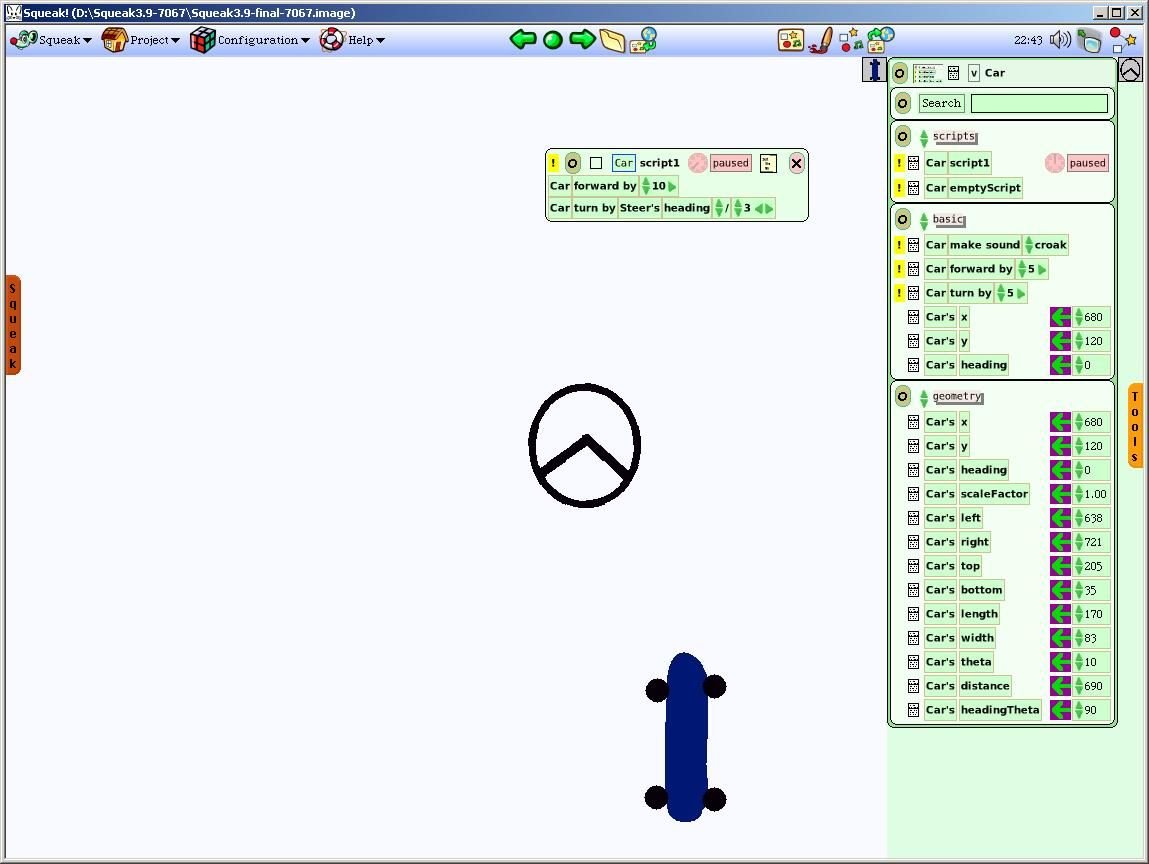Run script1 once with yellow exclamation button

point(554,163)
